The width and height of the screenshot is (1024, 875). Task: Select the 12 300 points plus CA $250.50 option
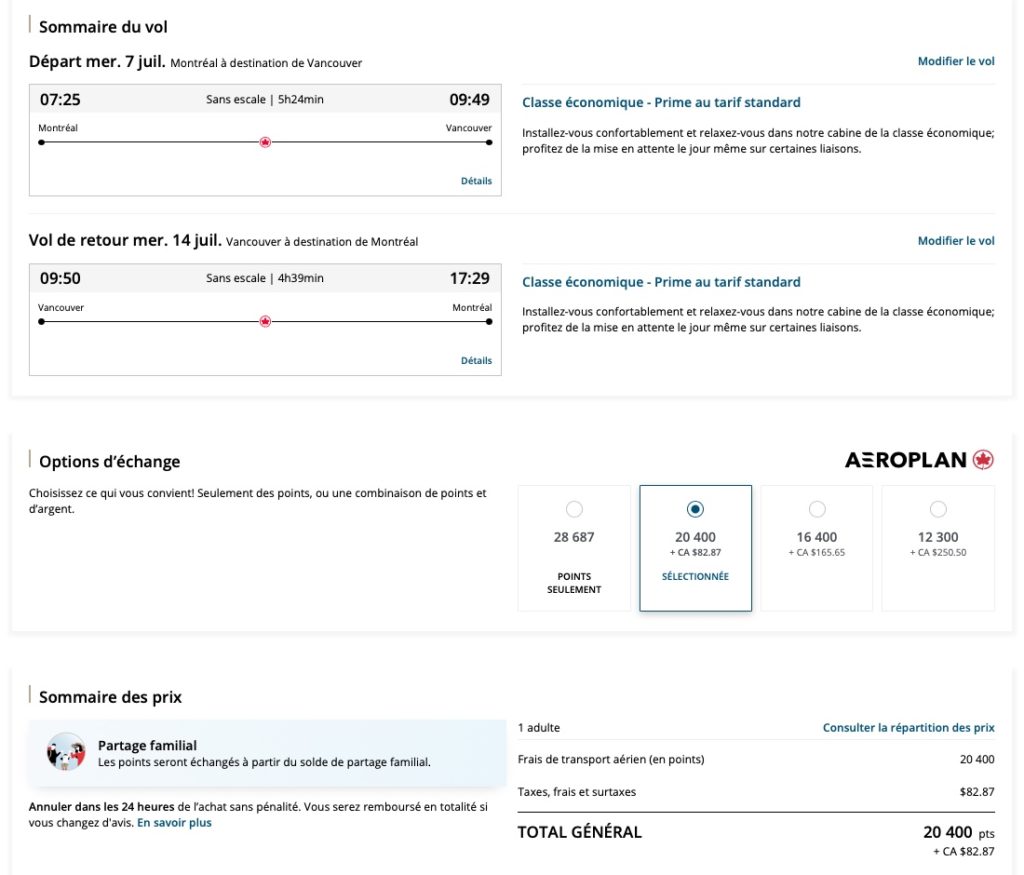pos(937,508)
